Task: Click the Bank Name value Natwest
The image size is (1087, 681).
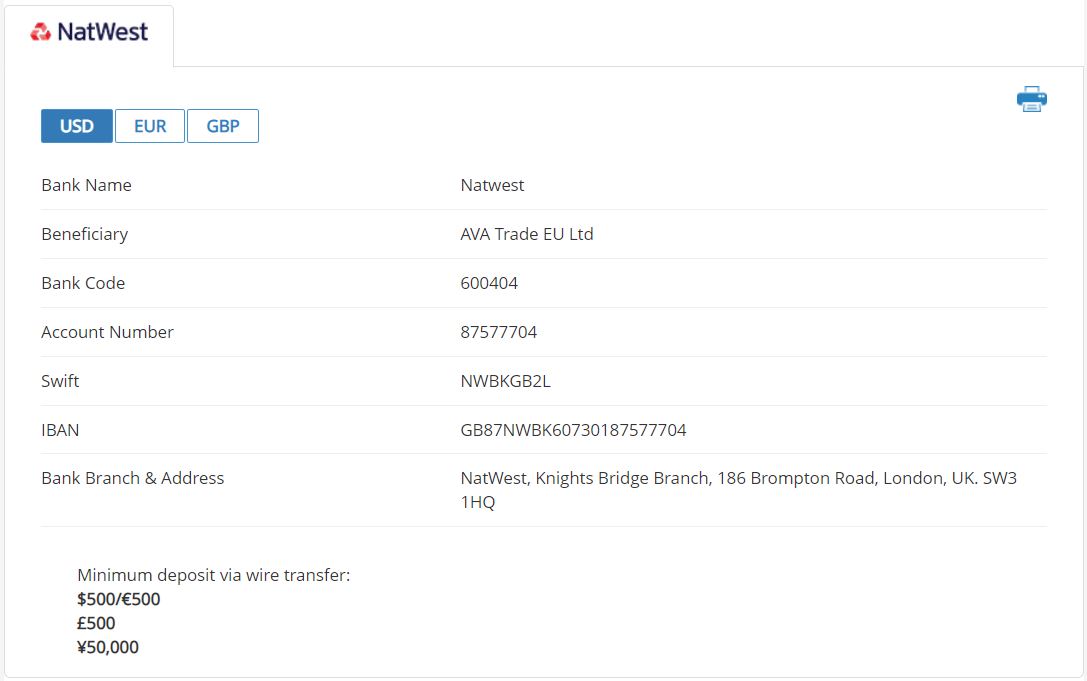Action: 492,185
